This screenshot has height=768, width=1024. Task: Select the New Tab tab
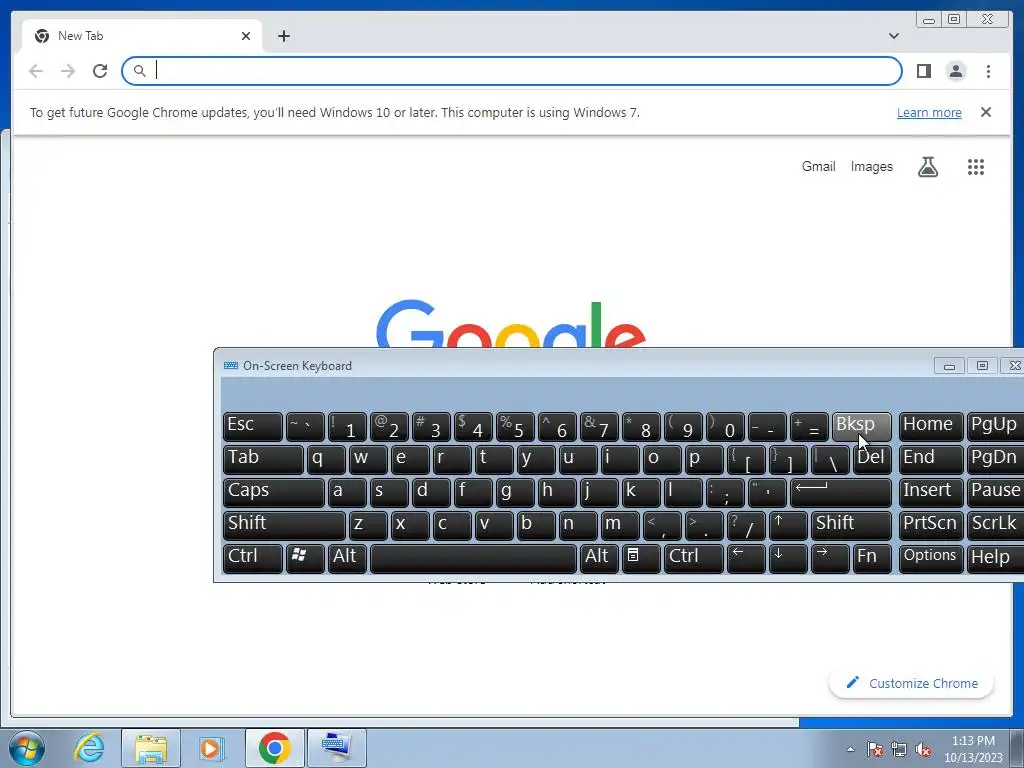142,36
